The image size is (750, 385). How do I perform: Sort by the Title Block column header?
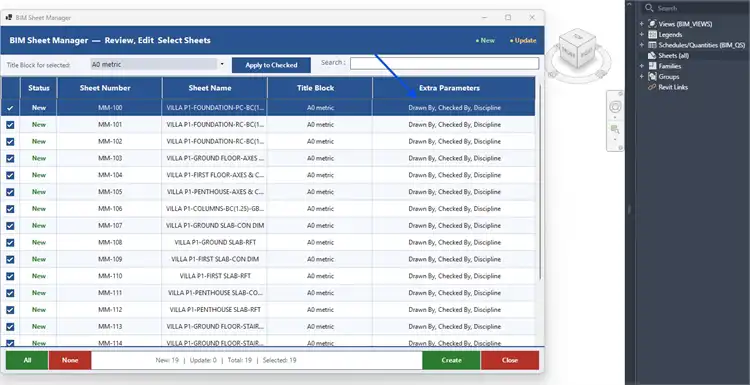320,88
